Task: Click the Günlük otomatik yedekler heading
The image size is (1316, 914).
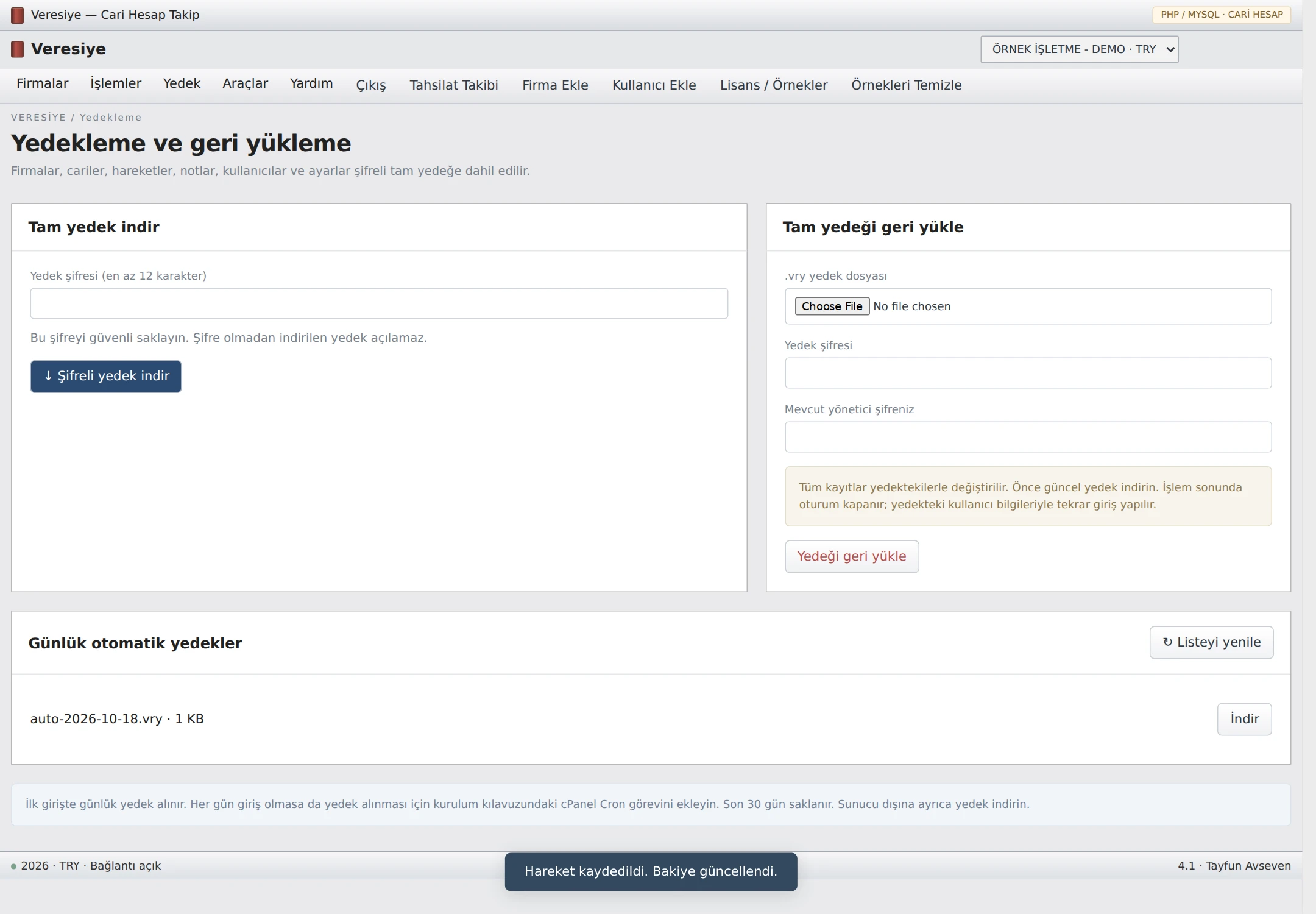Action: pyautogui.click(x=135, y=643)
